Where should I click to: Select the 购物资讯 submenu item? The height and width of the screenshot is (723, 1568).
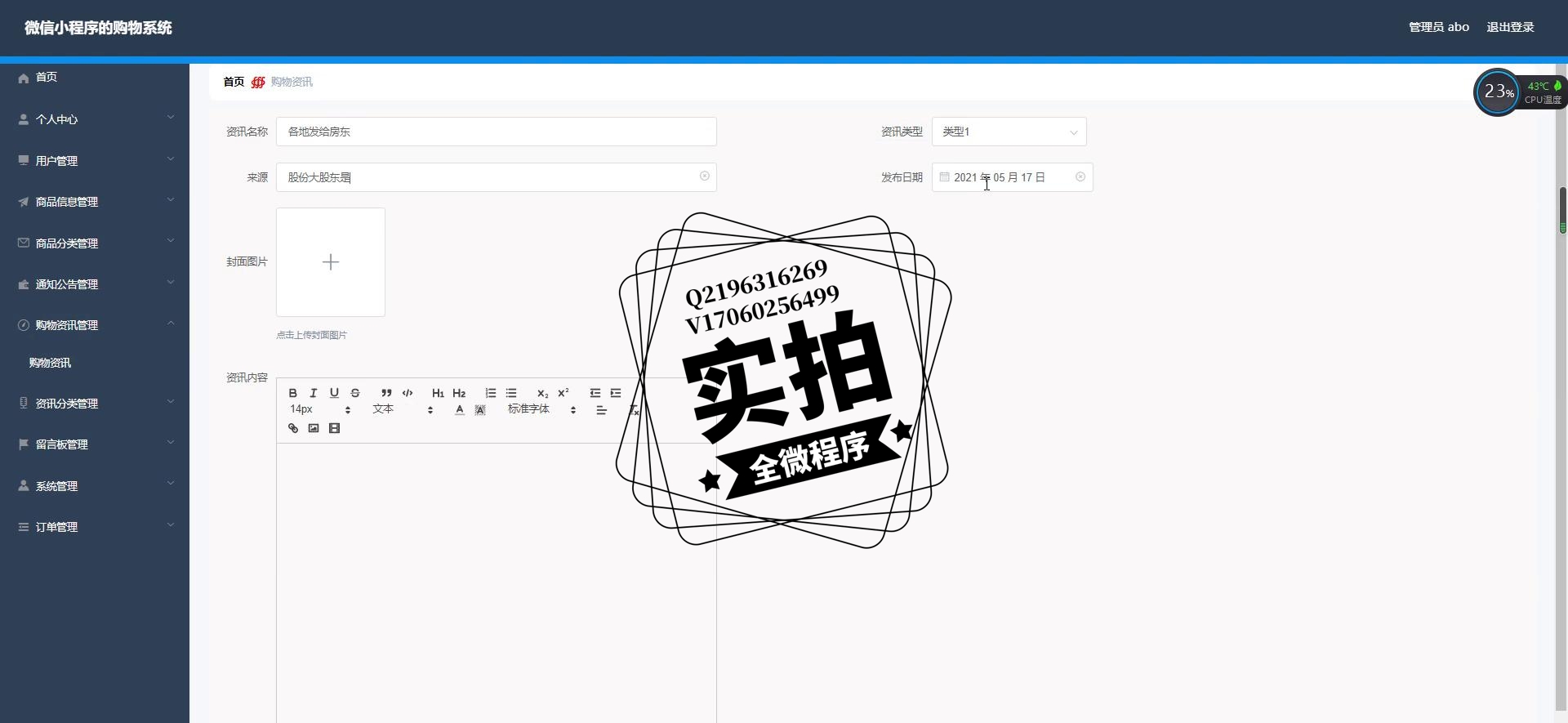coord(95,363)
